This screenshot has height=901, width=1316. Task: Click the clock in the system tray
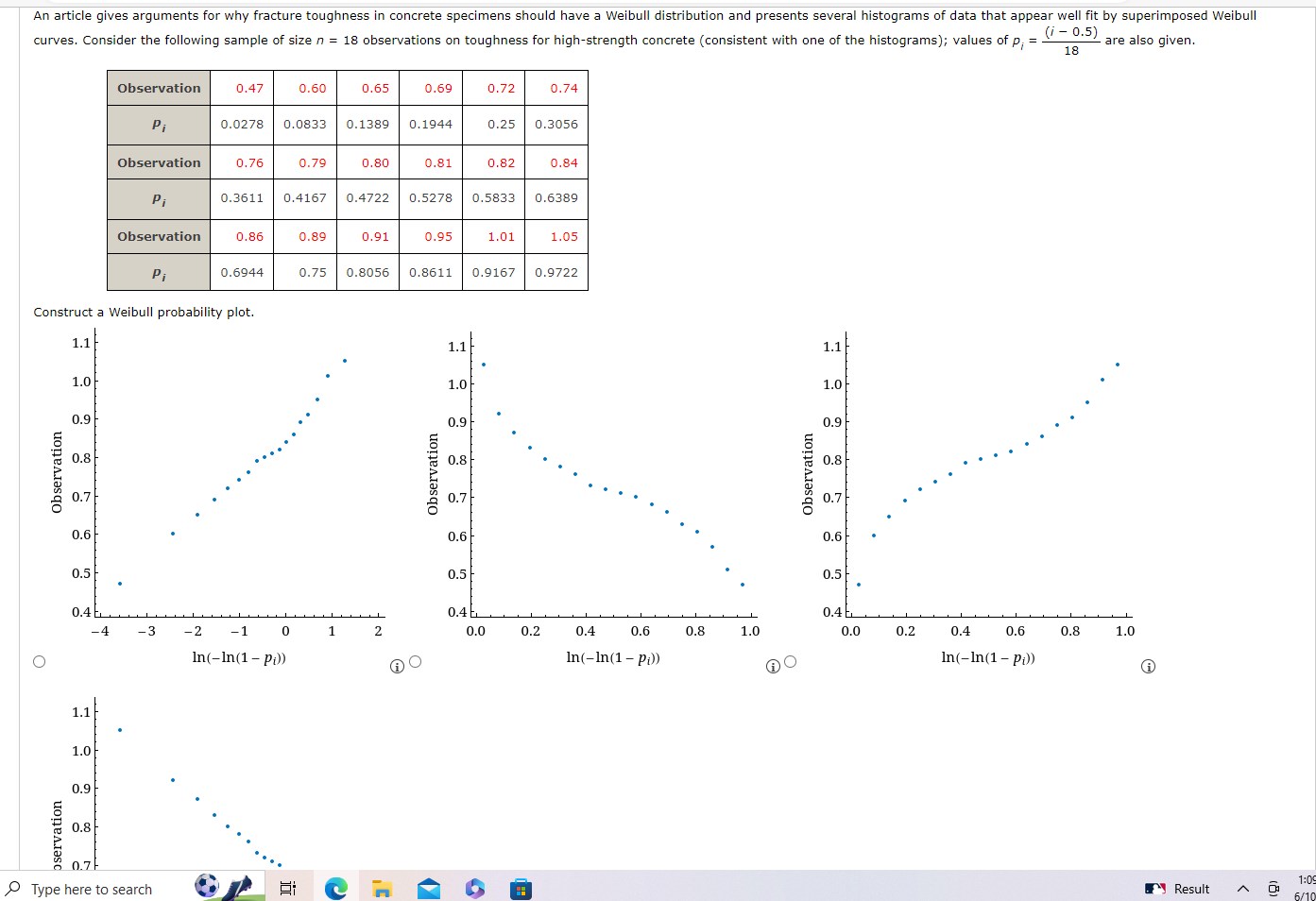coord(1304,889)
